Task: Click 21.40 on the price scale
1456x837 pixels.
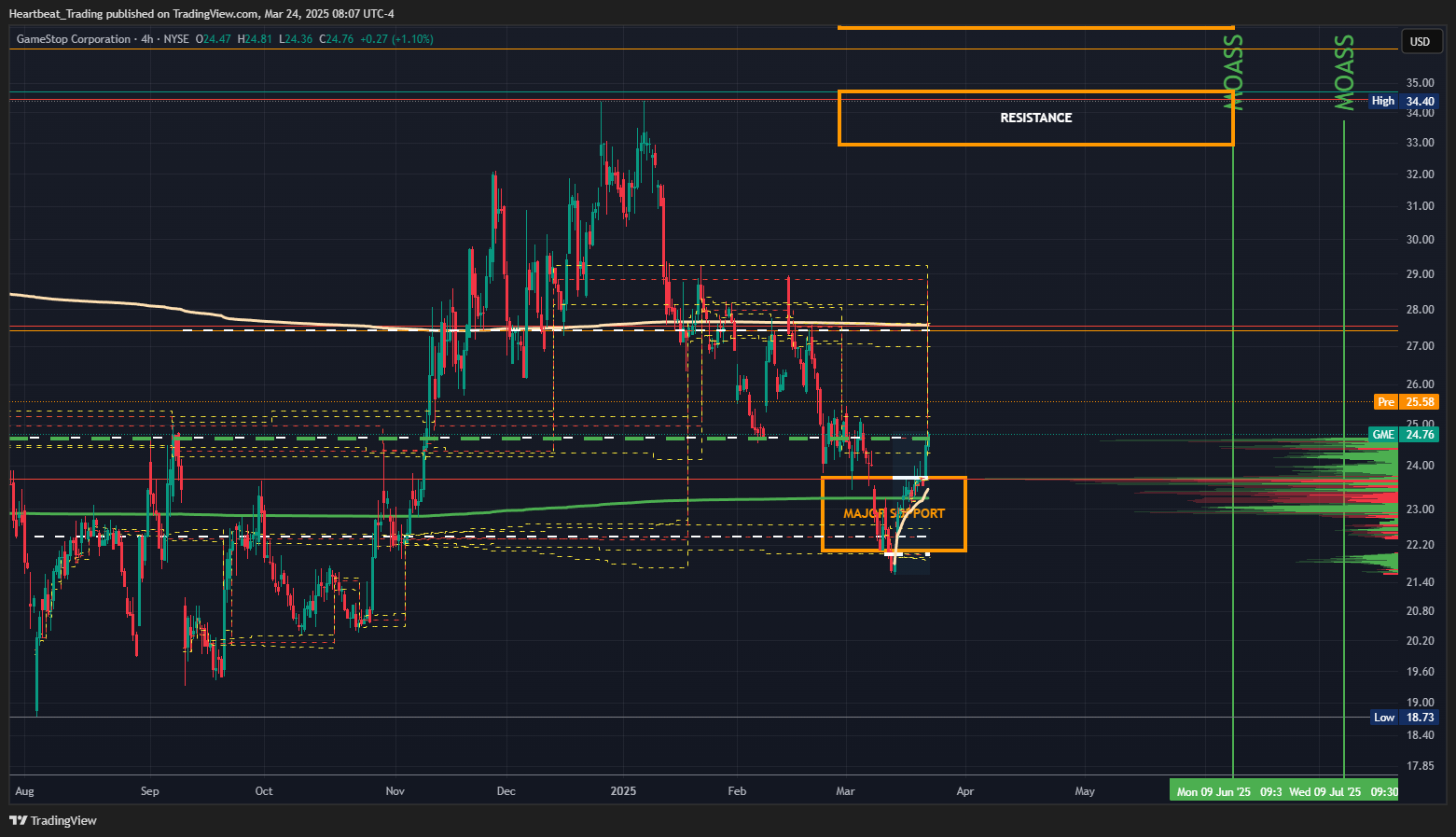Action: tap(1421, 582)
